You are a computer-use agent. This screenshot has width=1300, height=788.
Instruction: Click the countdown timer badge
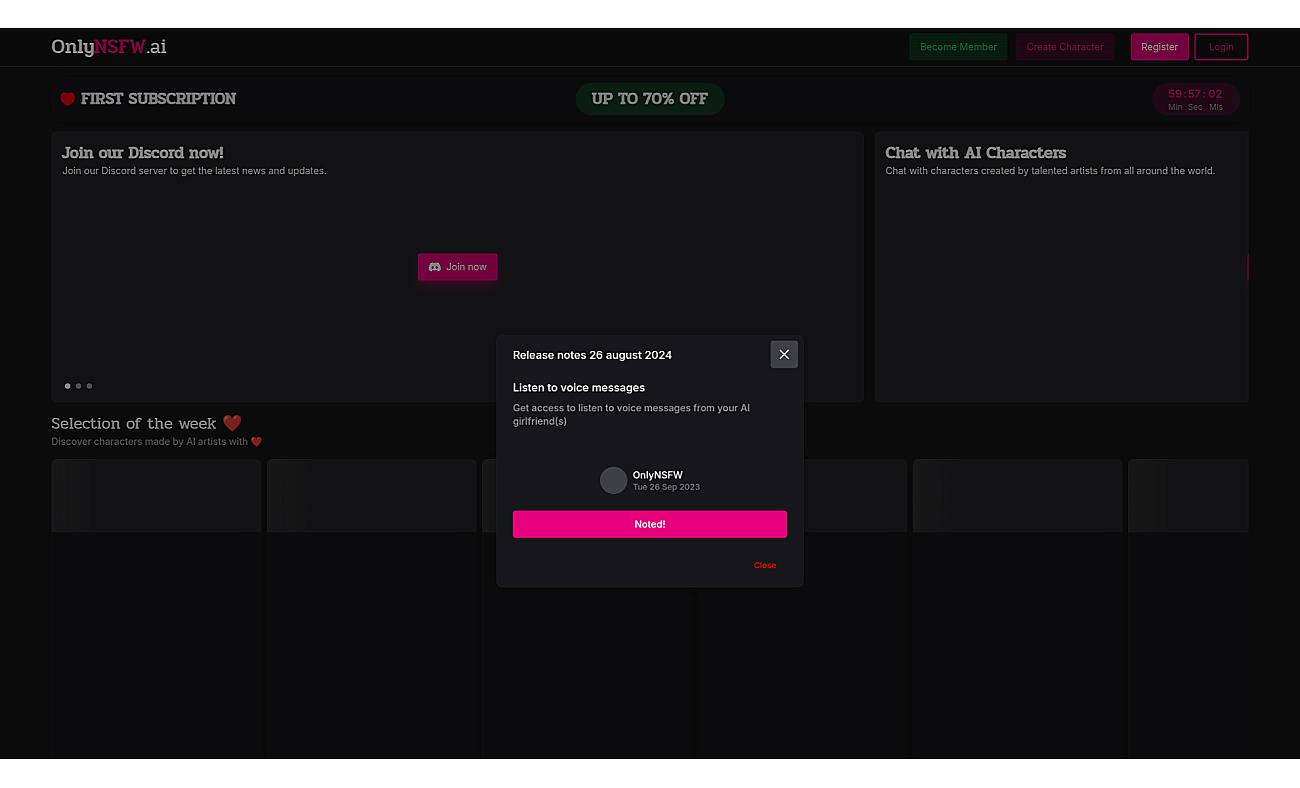[x=1195, y=99]
